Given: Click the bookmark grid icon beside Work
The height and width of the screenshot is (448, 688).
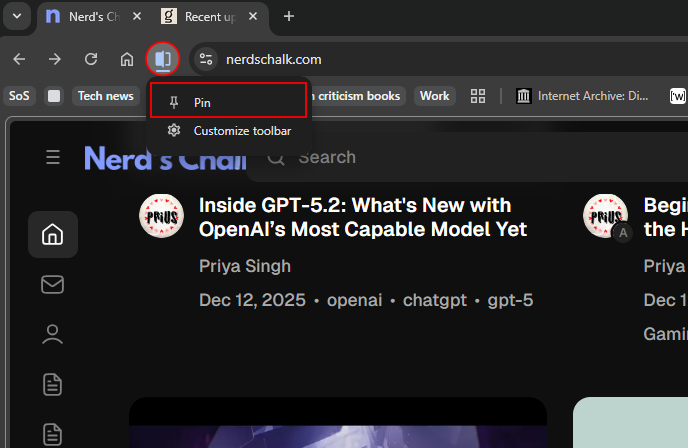Looking at the screenshot, I should 478,96.
